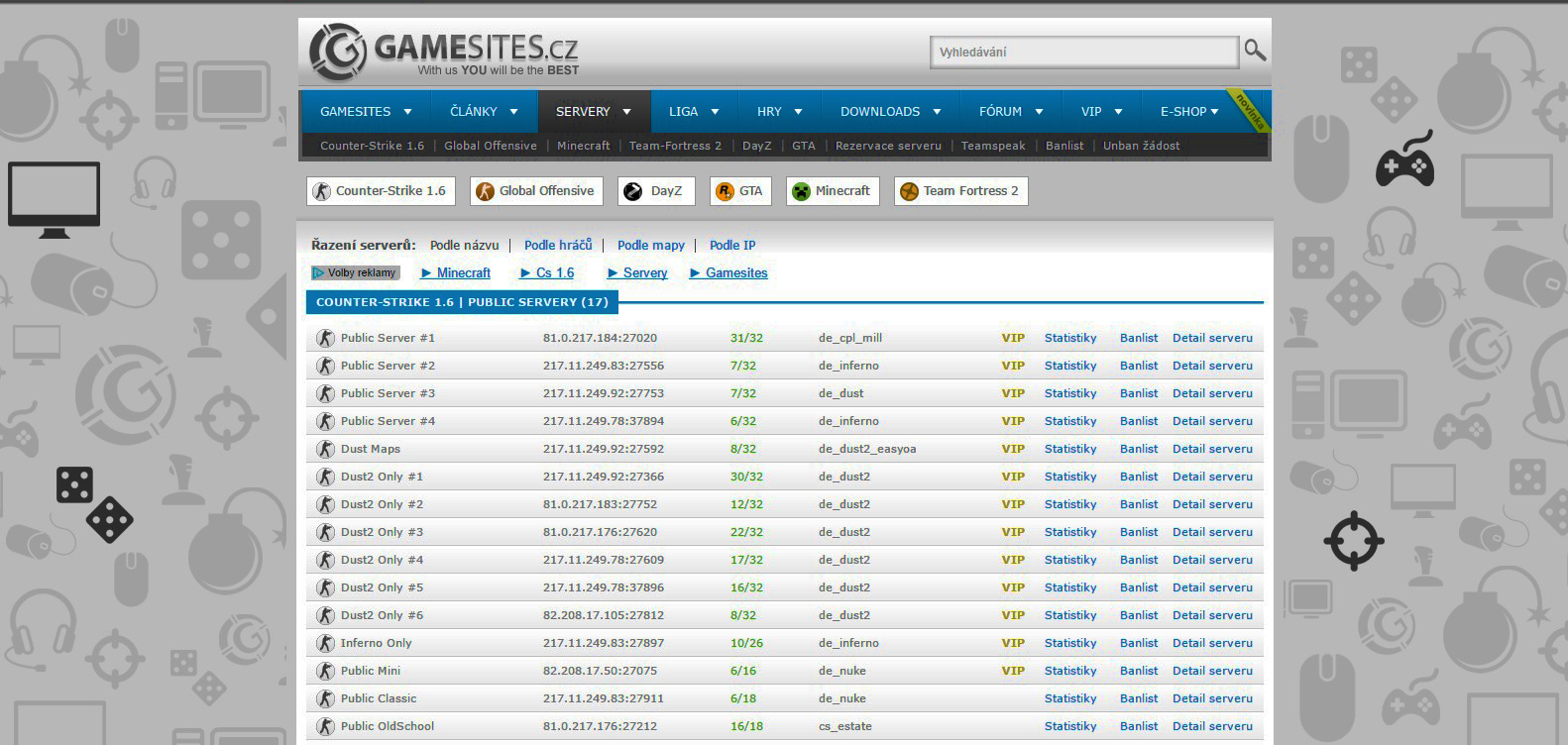The height and width of the screenshot is (745, 1568).
Task: Open Statistiky for Public Mini
Action: coord(1070,671)
